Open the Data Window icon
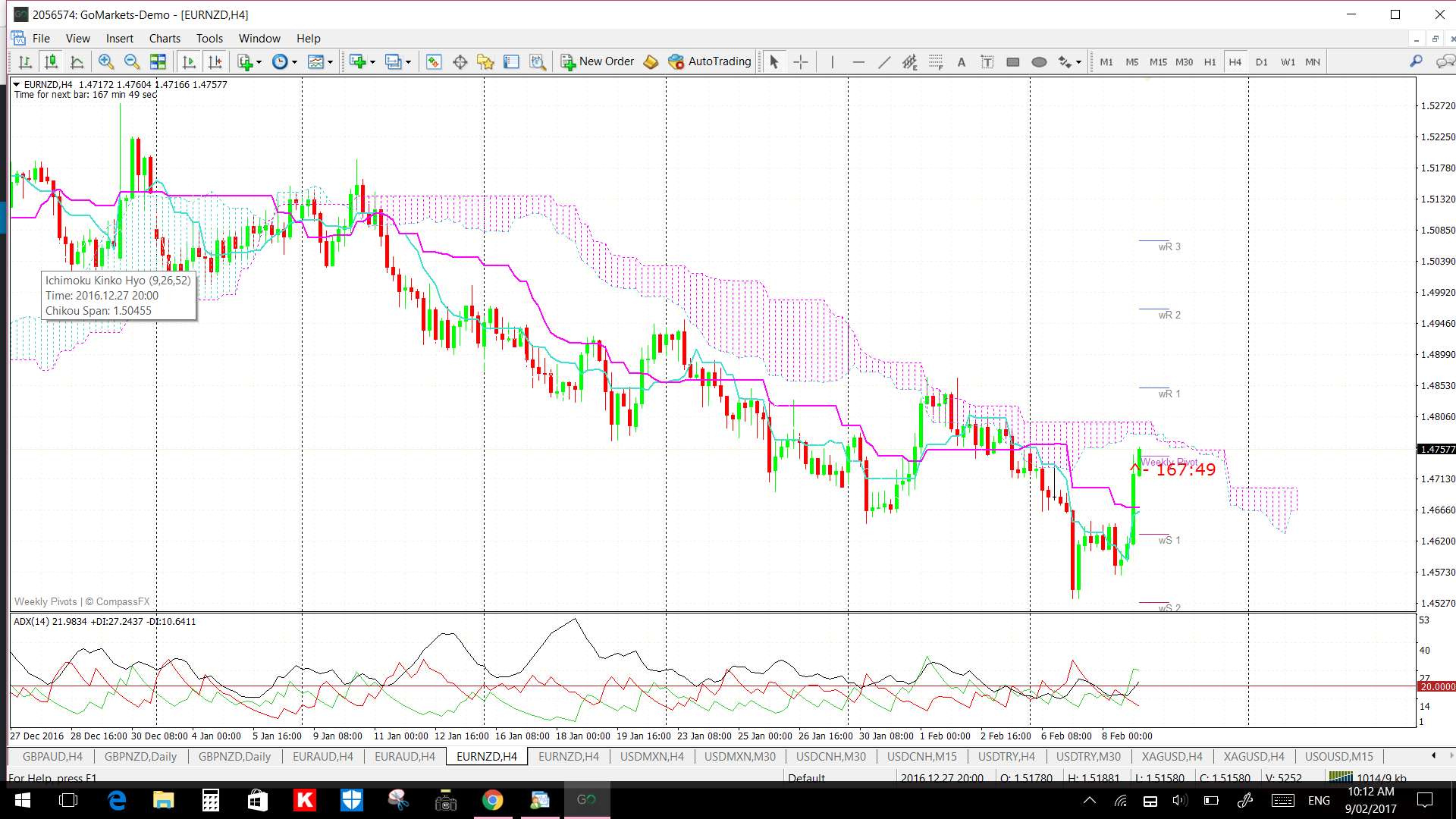Screen dimensions: 1456x819 (x=460, y=62)
